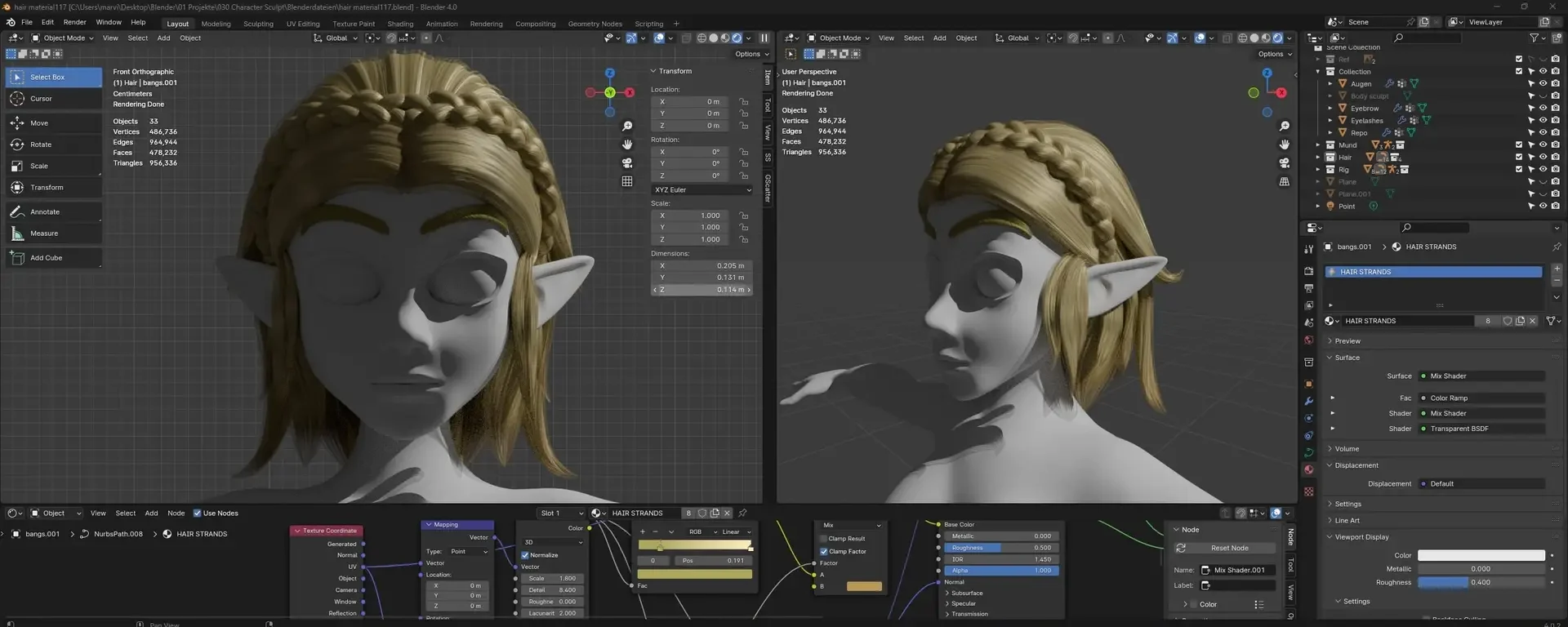Open the XYZ Euler rotation mode dropdown

[702, 190]
